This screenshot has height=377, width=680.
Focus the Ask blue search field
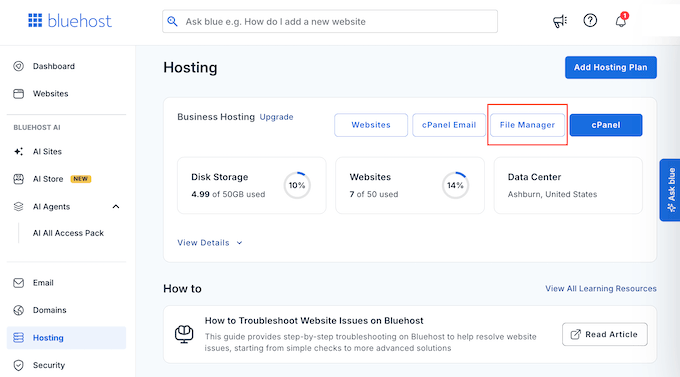330,21
